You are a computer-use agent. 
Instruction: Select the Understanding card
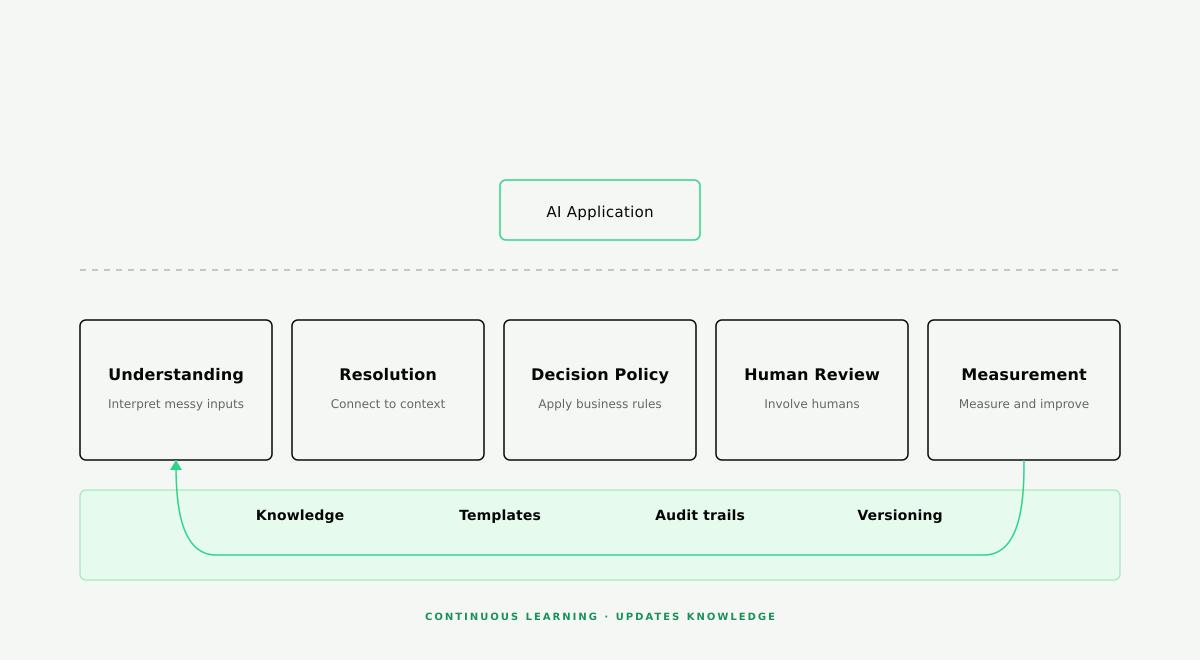point(176,390)
